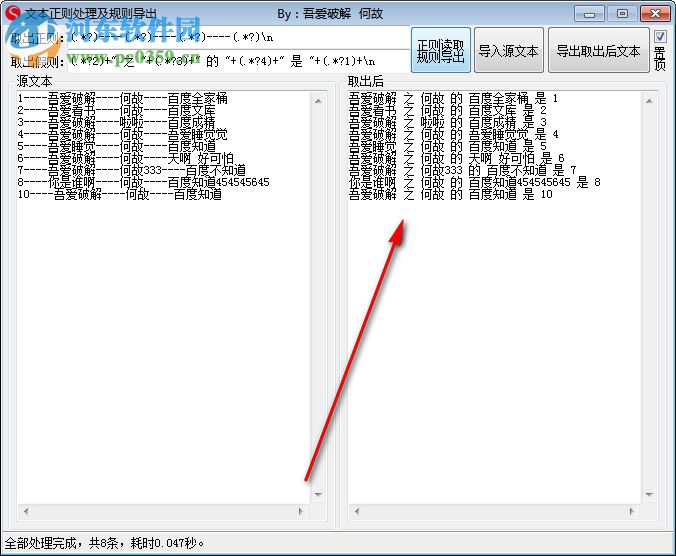Toggle the 置顶 checkbox

click(x=660, y=37)
